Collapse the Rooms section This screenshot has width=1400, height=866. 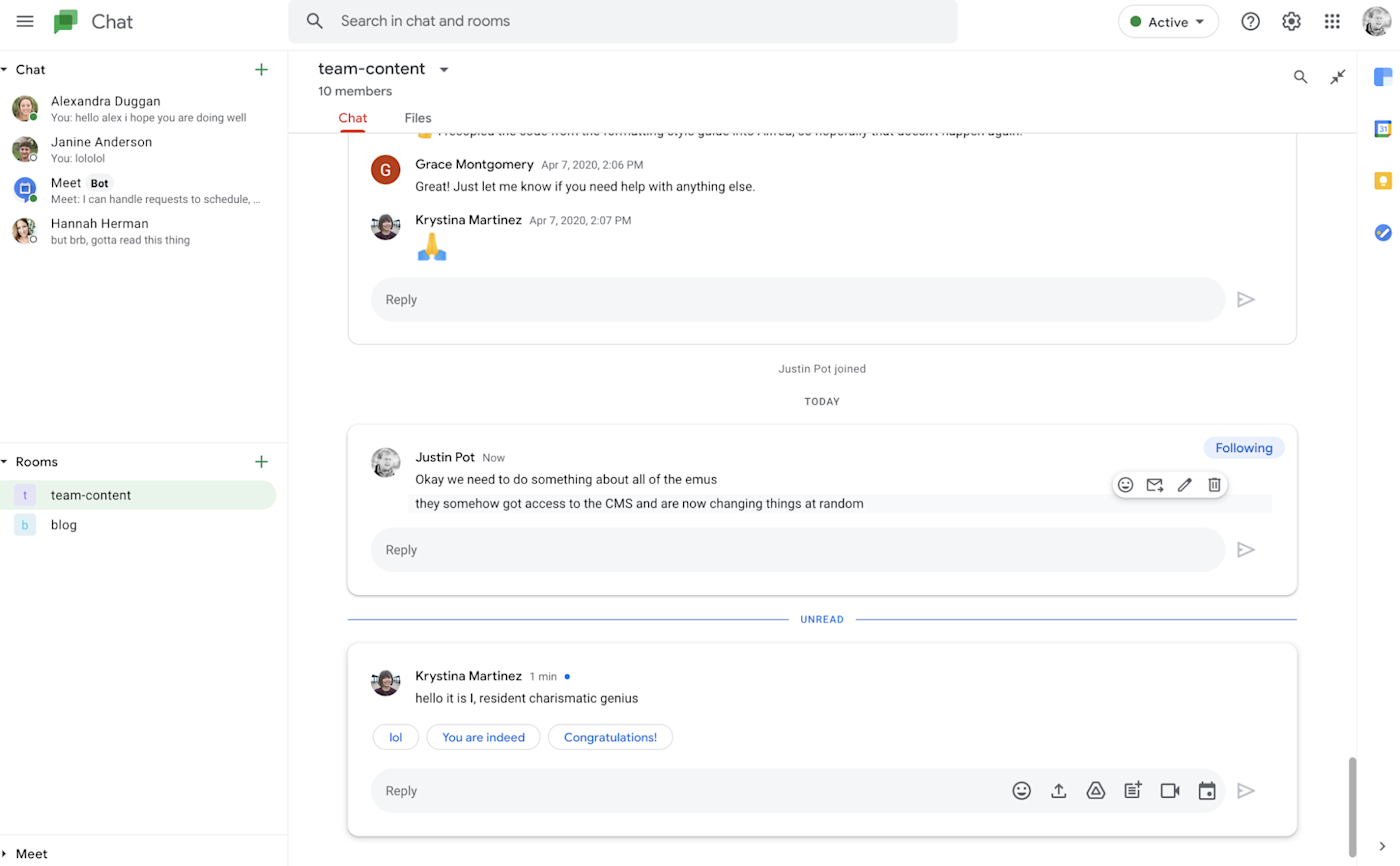(5, 462)
